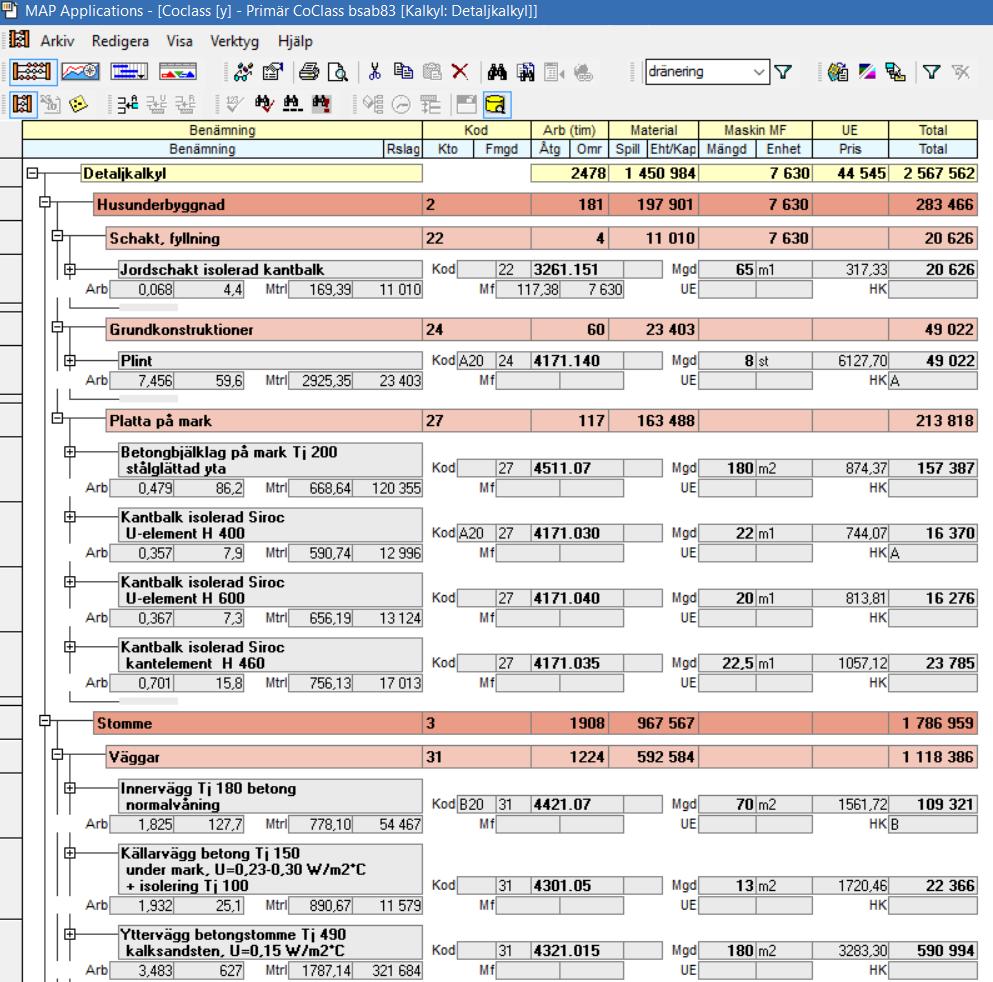Click the binoculars with document icon
The image size is (993, 982).
pos(526,72)
